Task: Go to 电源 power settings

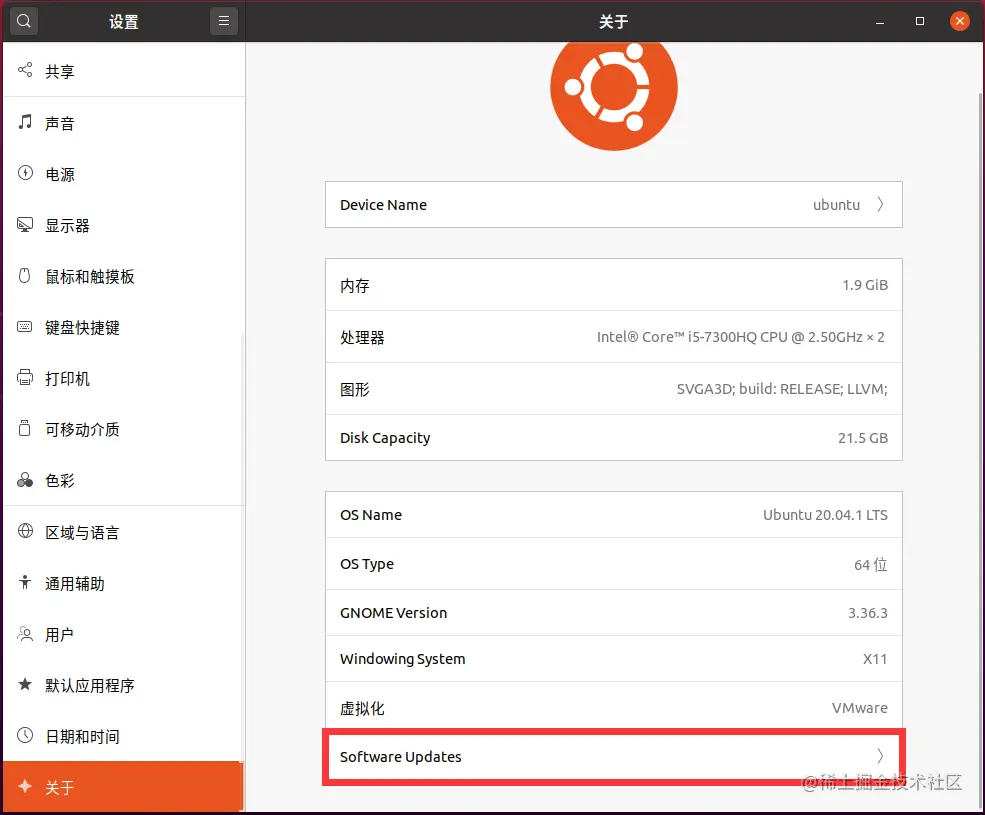Action: (124, 174)
